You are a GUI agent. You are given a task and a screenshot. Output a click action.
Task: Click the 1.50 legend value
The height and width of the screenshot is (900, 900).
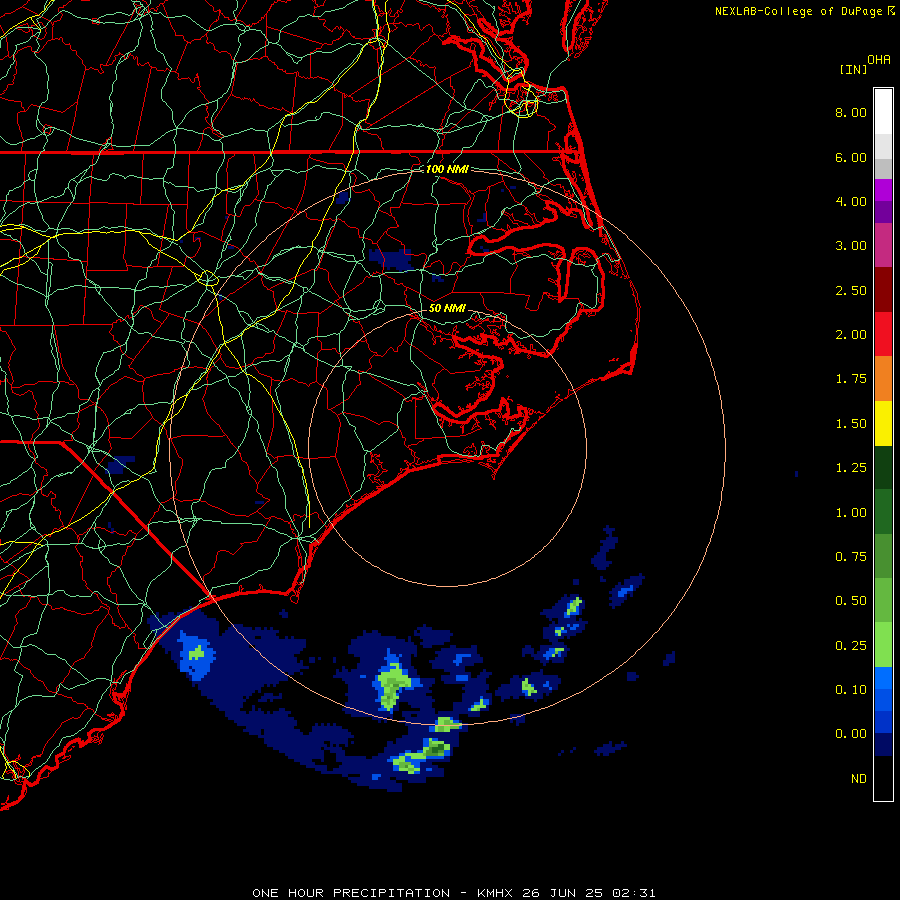point(851,424)
